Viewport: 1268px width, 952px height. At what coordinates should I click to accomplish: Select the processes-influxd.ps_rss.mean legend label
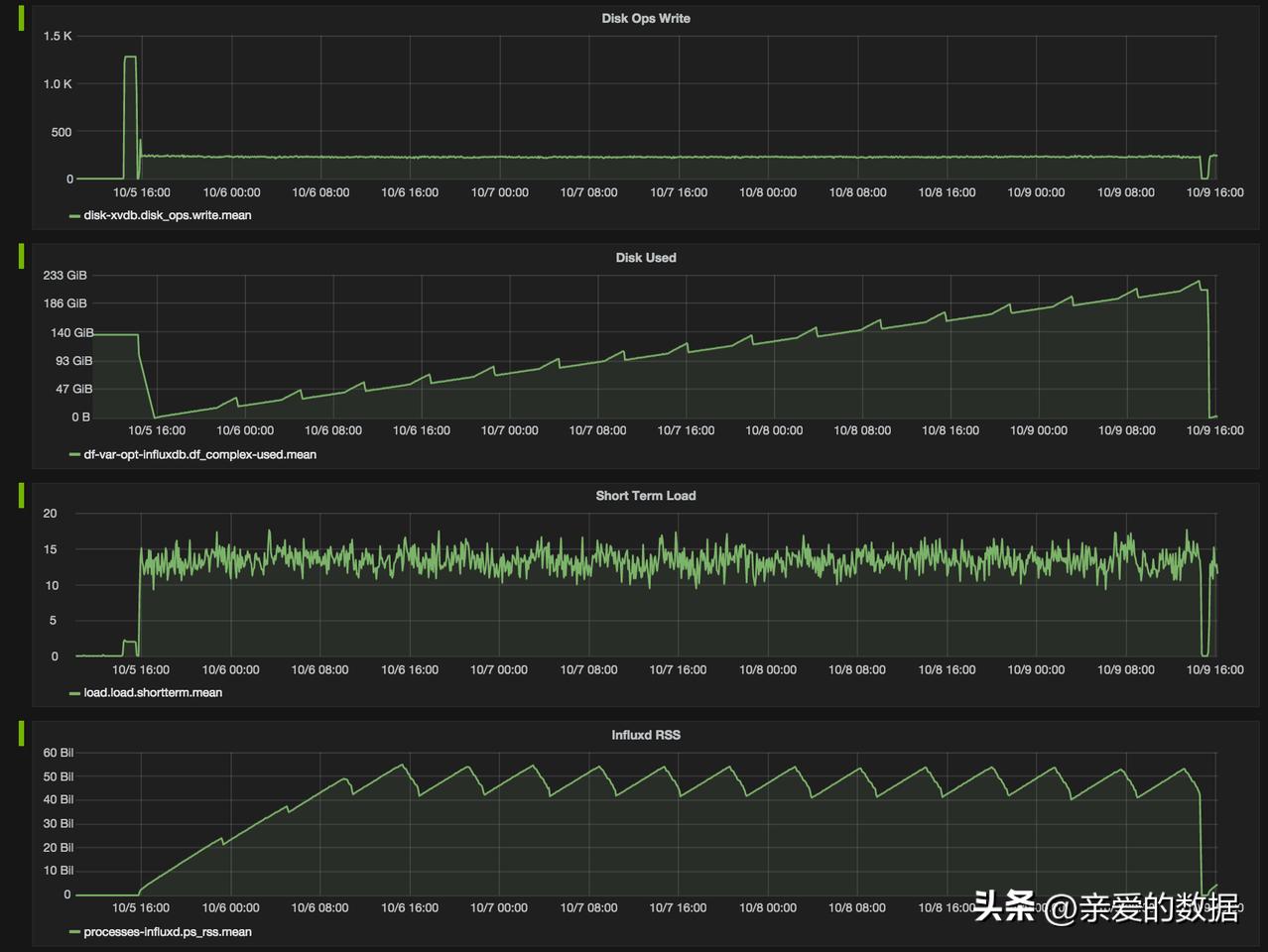[167, 931]
